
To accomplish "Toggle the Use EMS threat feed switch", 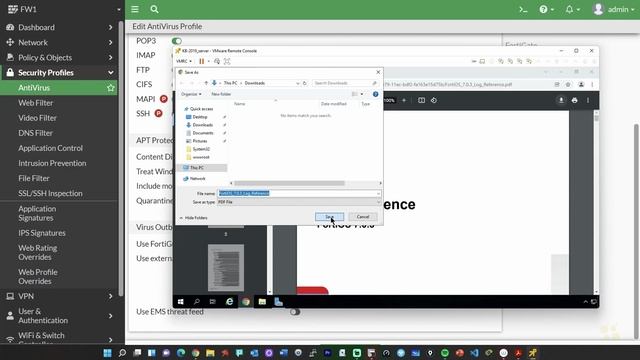I will pos(295,312).
